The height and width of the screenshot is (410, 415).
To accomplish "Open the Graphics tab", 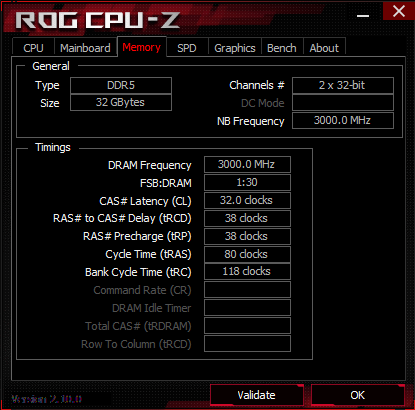I will coord(235,48).
